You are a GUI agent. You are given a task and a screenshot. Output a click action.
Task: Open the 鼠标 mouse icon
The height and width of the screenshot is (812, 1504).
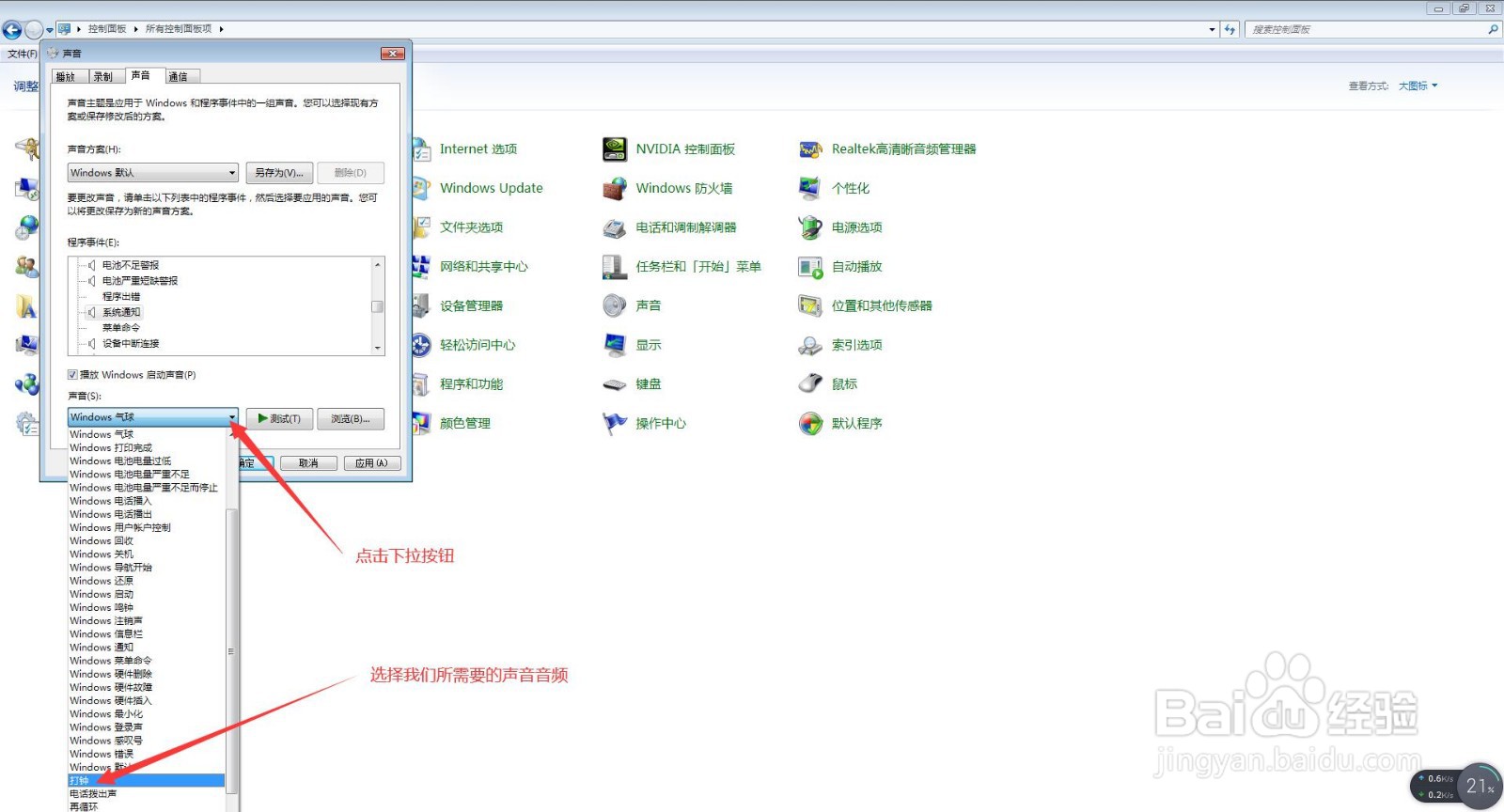810,384
